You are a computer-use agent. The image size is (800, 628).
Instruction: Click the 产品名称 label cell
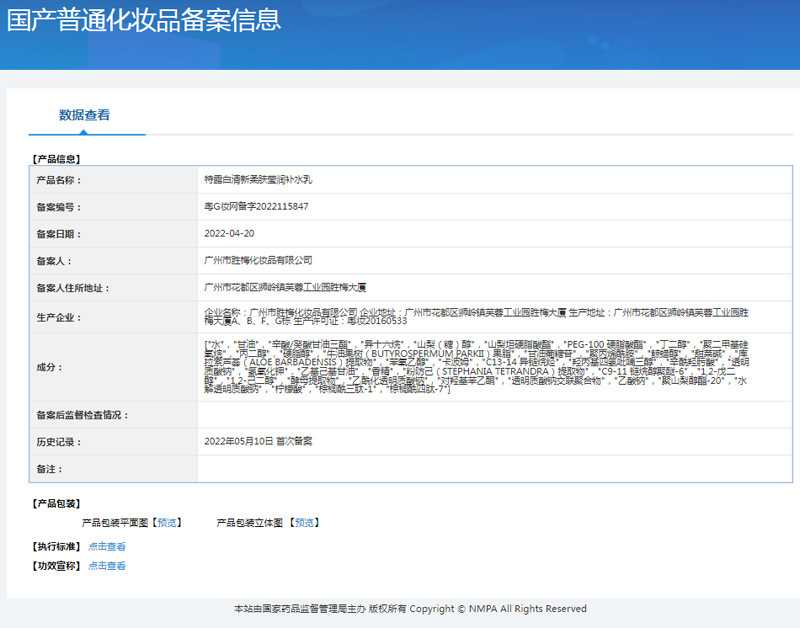click(114, 180)
